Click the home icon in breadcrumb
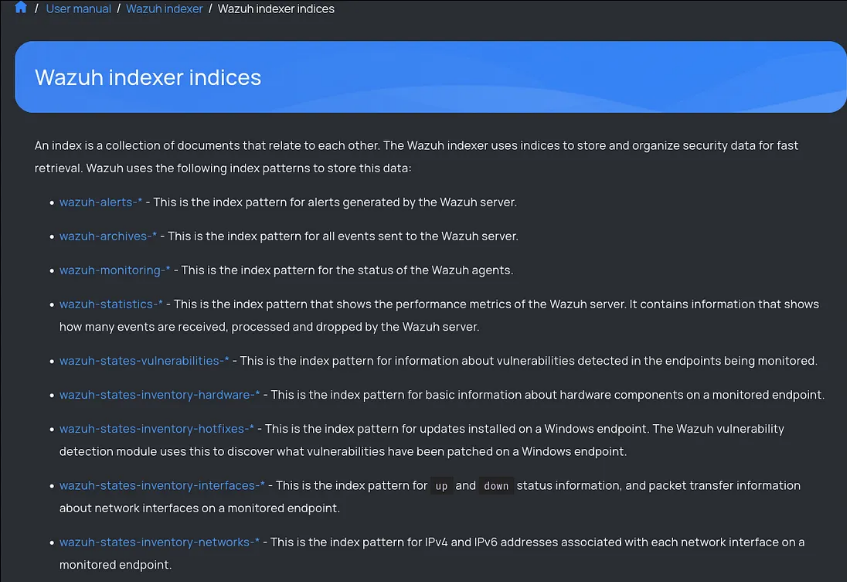 [21, 8]
